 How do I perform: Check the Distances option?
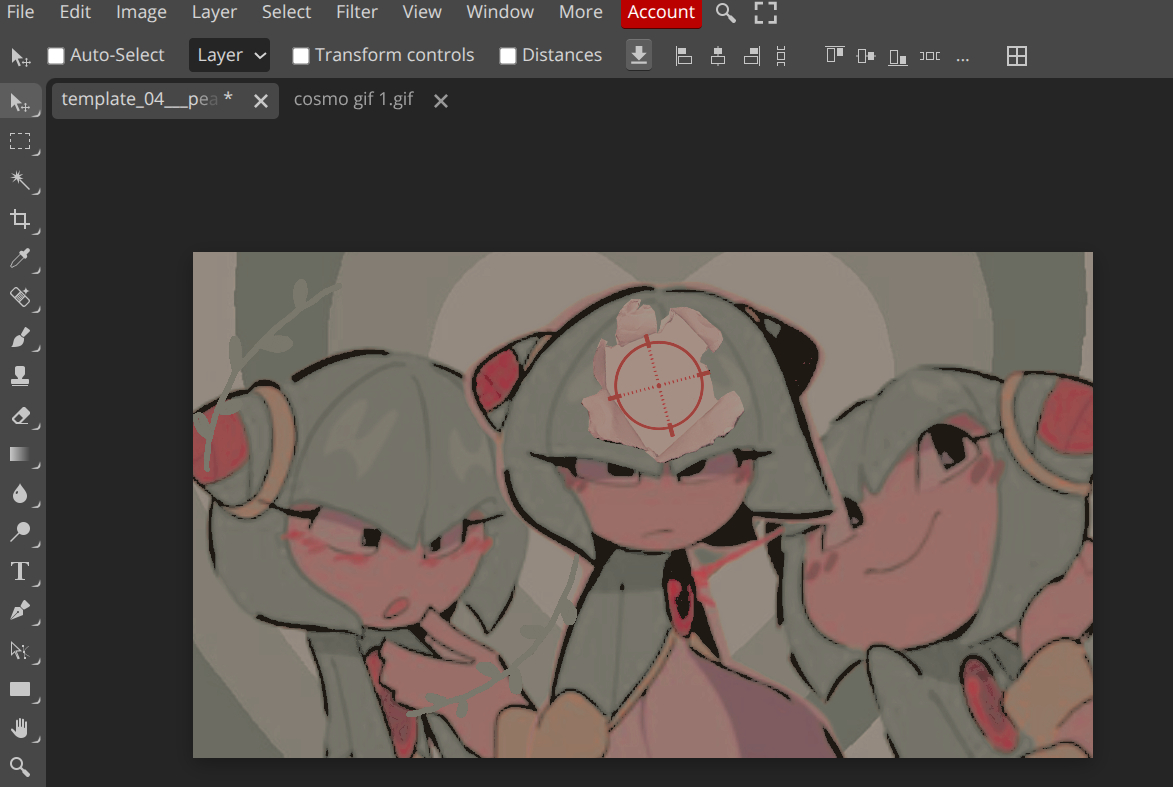coord(508,56)
